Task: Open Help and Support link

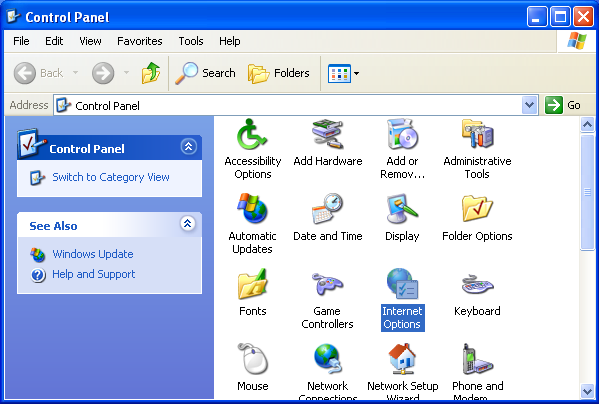Action: coord(94,274)
